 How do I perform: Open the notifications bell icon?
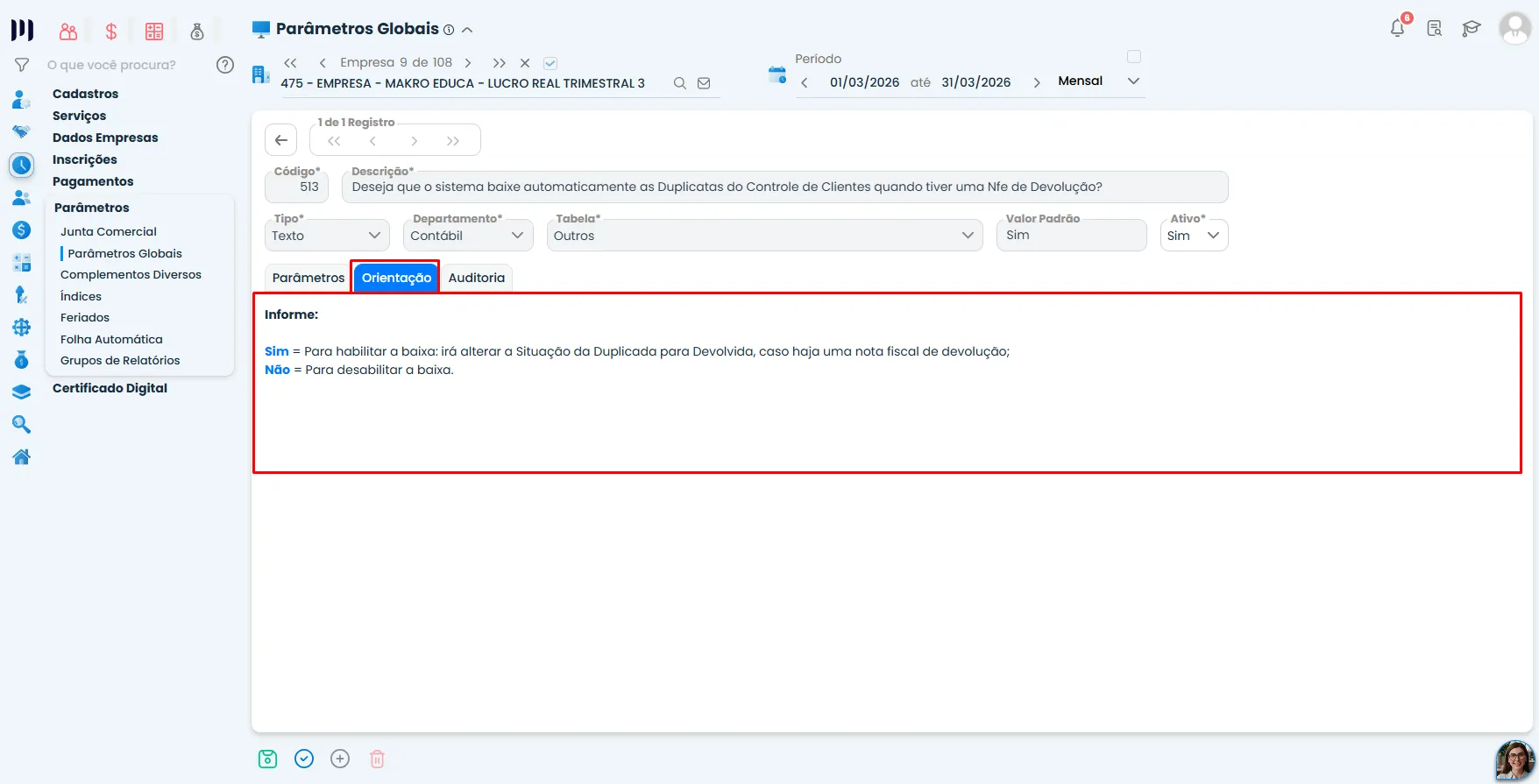tap(1398, 28)
